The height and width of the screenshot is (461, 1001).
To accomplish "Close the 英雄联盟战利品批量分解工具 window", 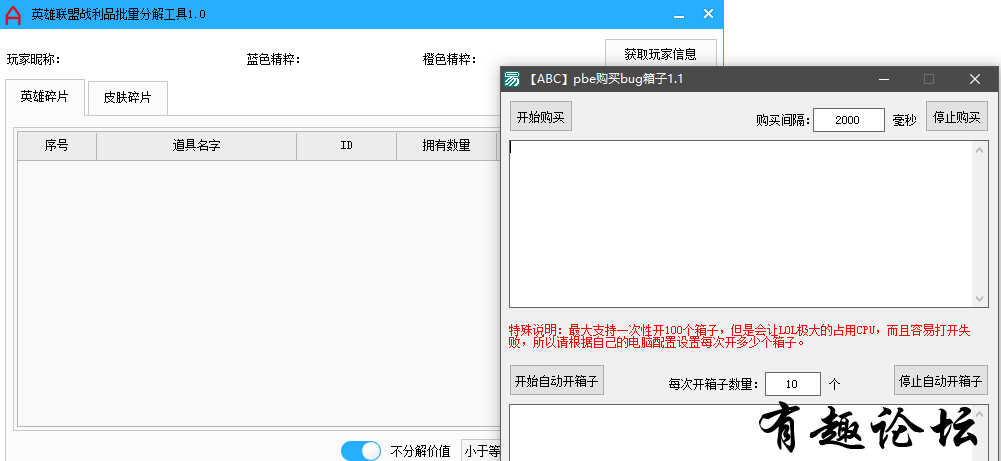I will [x=708, y=14].
